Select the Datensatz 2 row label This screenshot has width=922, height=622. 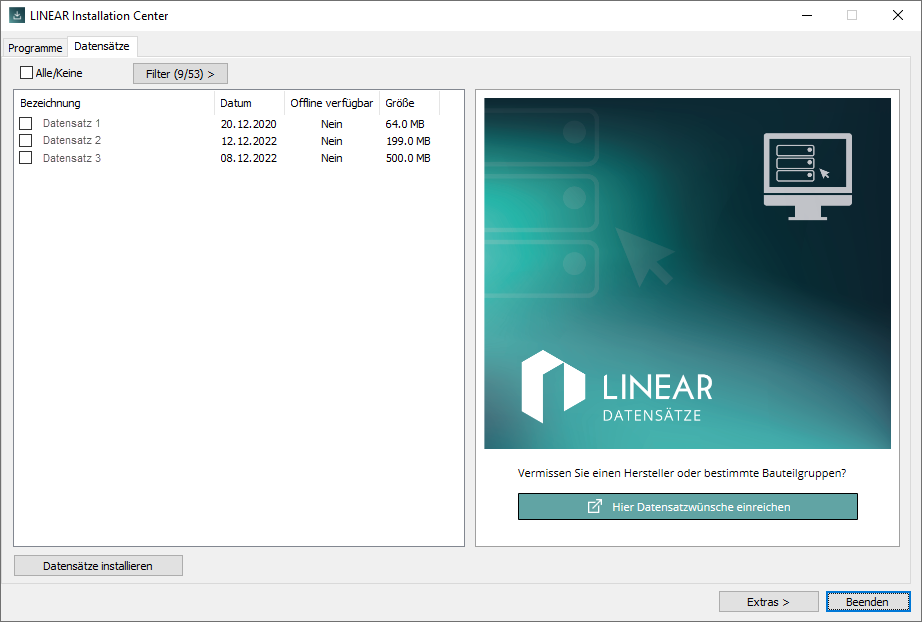pos(72,141)
